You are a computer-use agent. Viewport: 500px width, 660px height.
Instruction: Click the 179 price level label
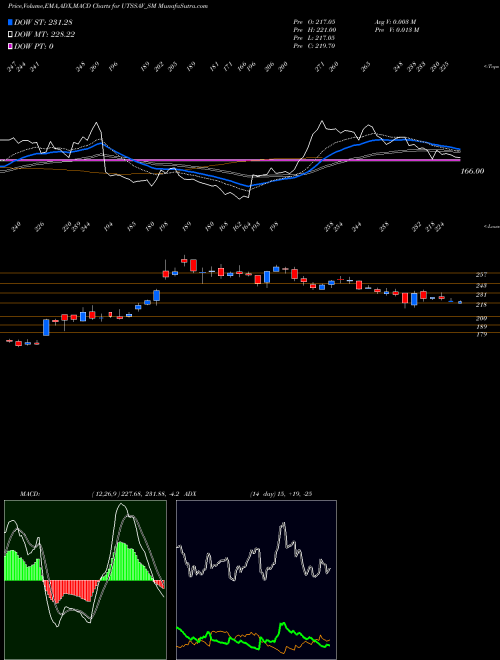(x=481, y=335)
